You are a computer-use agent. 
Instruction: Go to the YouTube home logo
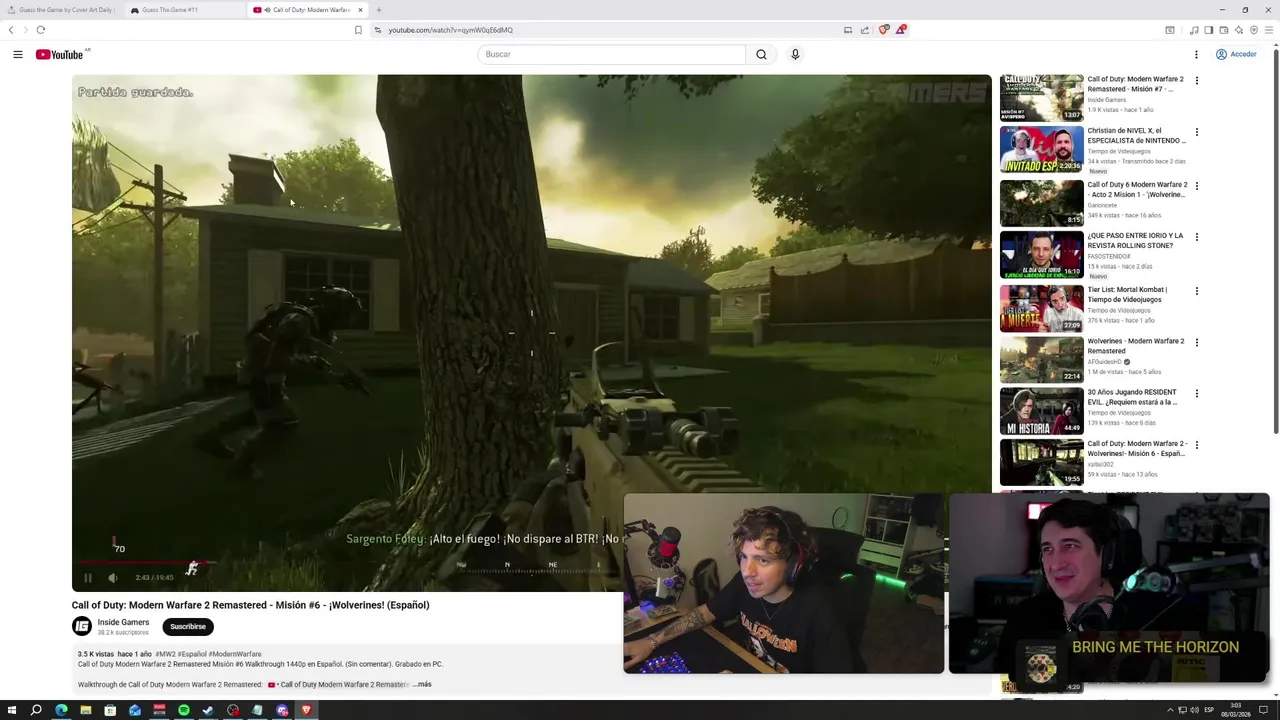(x=62, y=54)
